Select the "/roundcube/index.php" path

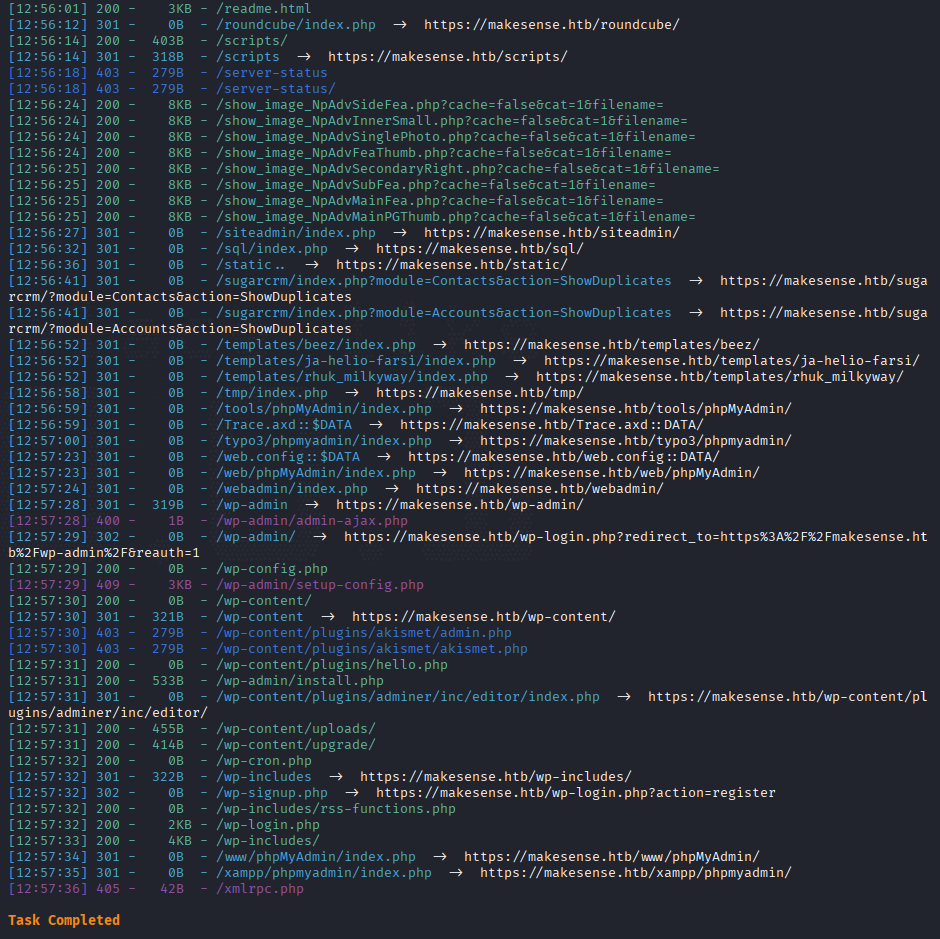[296, 25]
